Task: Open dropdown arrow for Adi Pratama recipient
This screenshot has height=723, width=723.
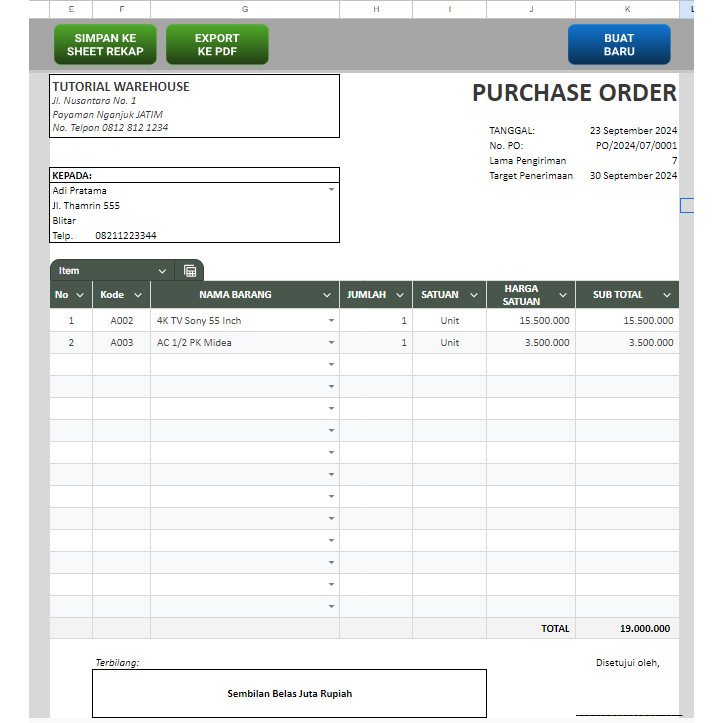Action: click(331, 190)
